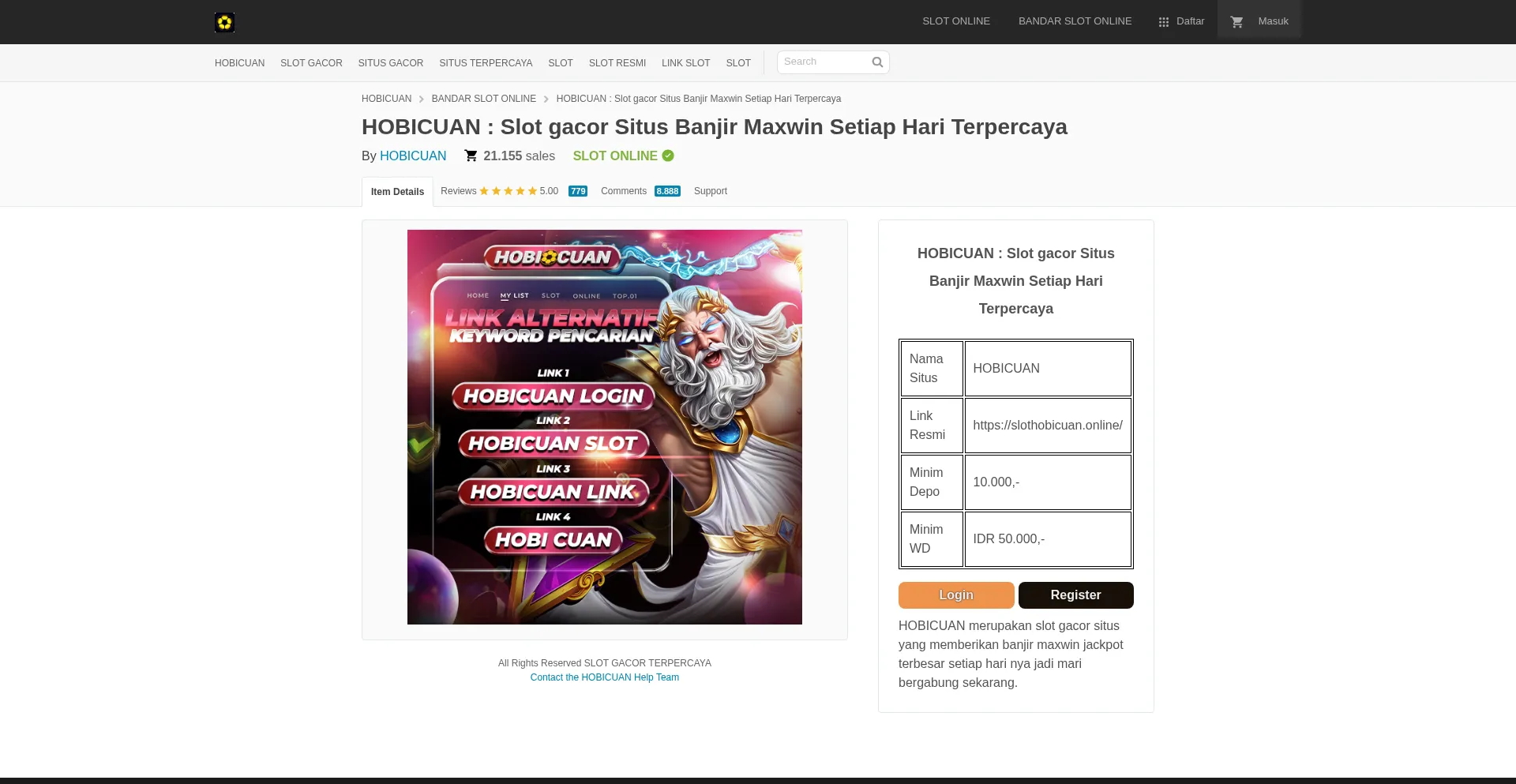This screenshot has height=784, width=1516.
Task: Switch to the Comments tab
Action: tap(624, 191)
